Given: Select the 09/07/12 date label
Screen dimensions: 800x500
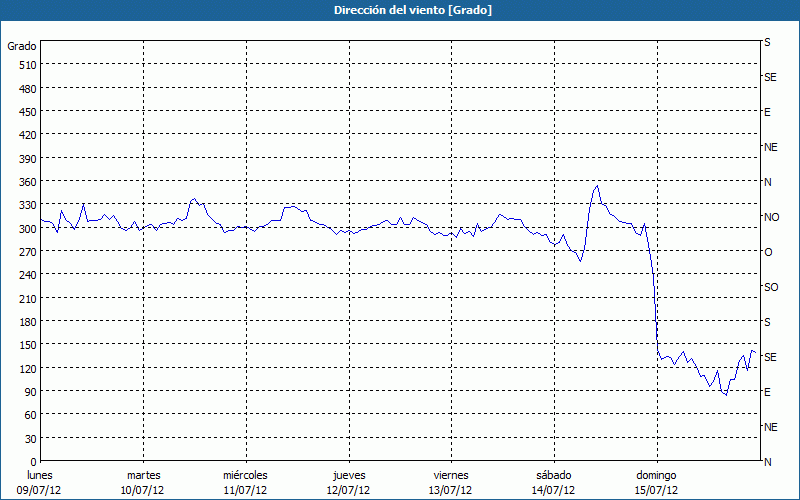Looking at the screenshot, I should point(40,490).
